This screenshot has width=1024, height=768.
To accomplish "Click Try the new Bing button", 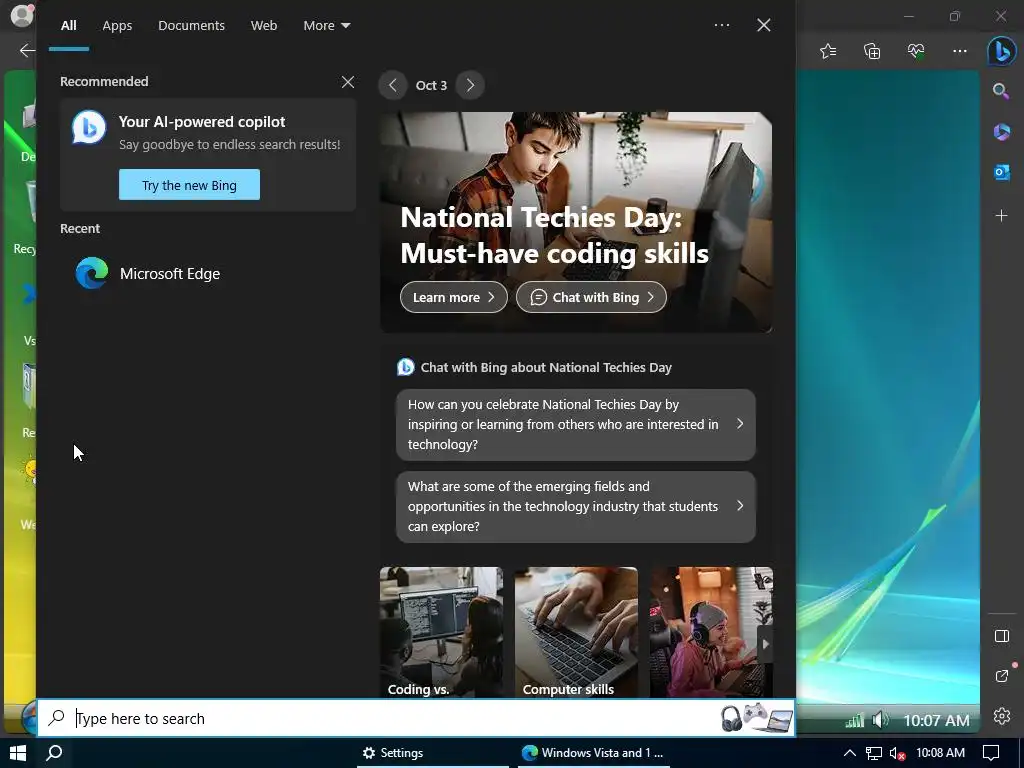I will click(189, 185).
